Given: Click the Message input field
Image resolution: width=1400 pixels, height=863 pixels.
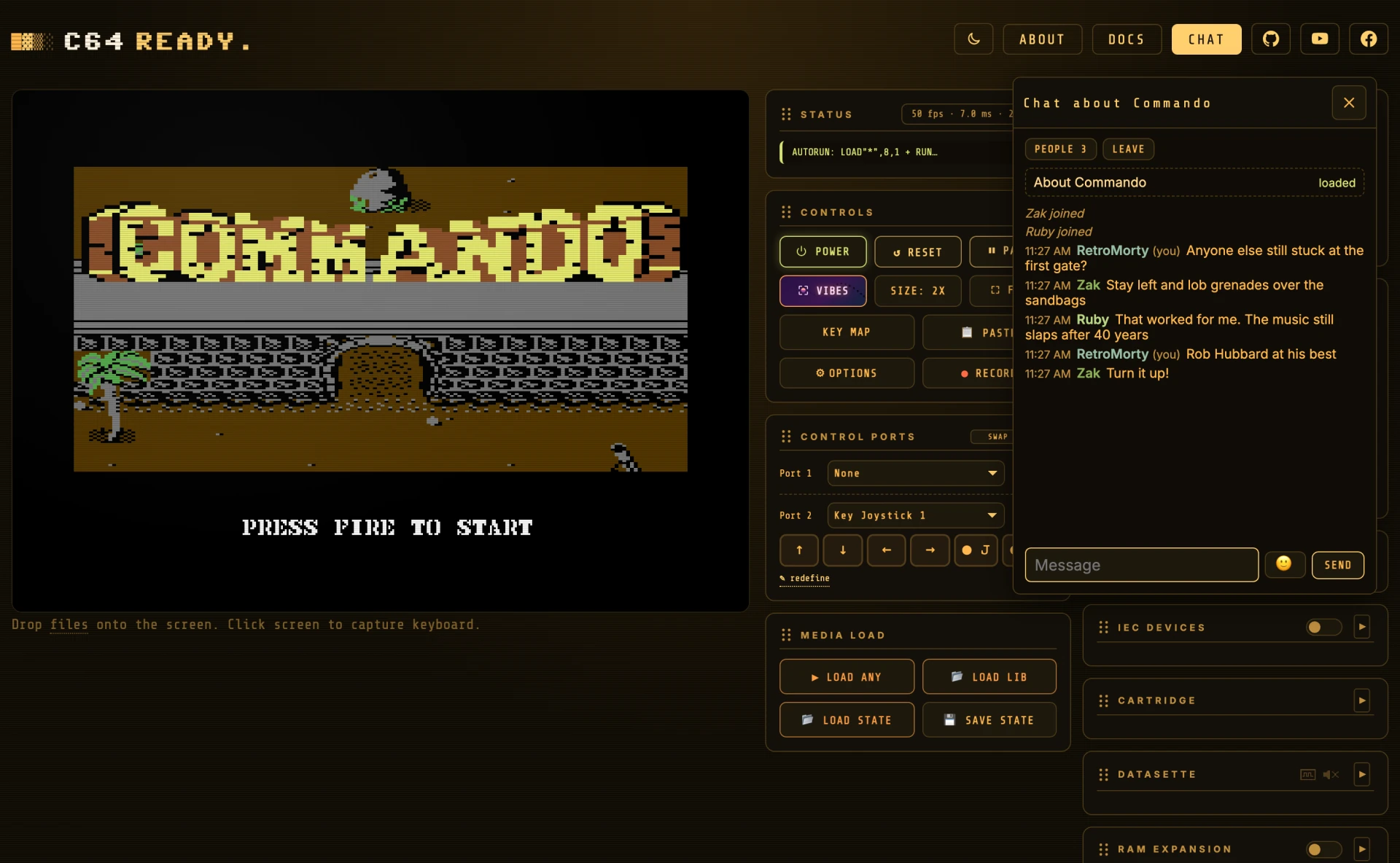Looking at the screenshot, I should (x=1142, y=565).
